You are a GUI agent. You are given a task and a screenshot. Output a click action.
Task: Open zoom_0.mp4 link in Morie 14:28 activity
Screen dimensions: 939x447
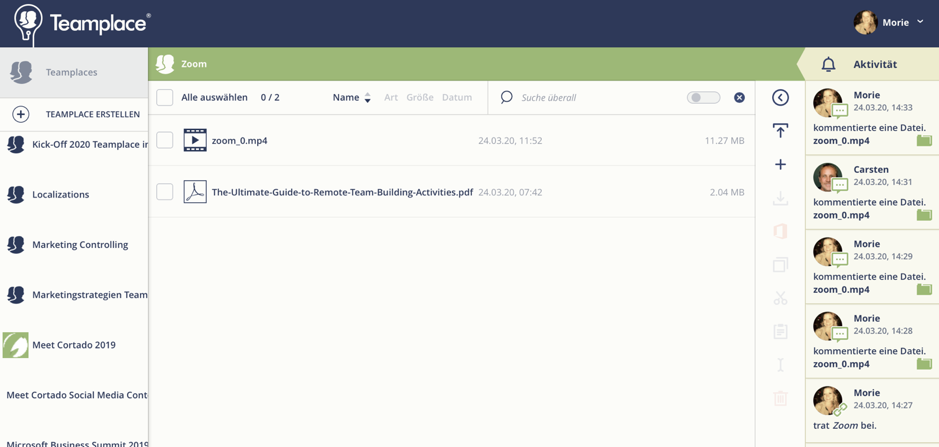click(x=841, y=364)
